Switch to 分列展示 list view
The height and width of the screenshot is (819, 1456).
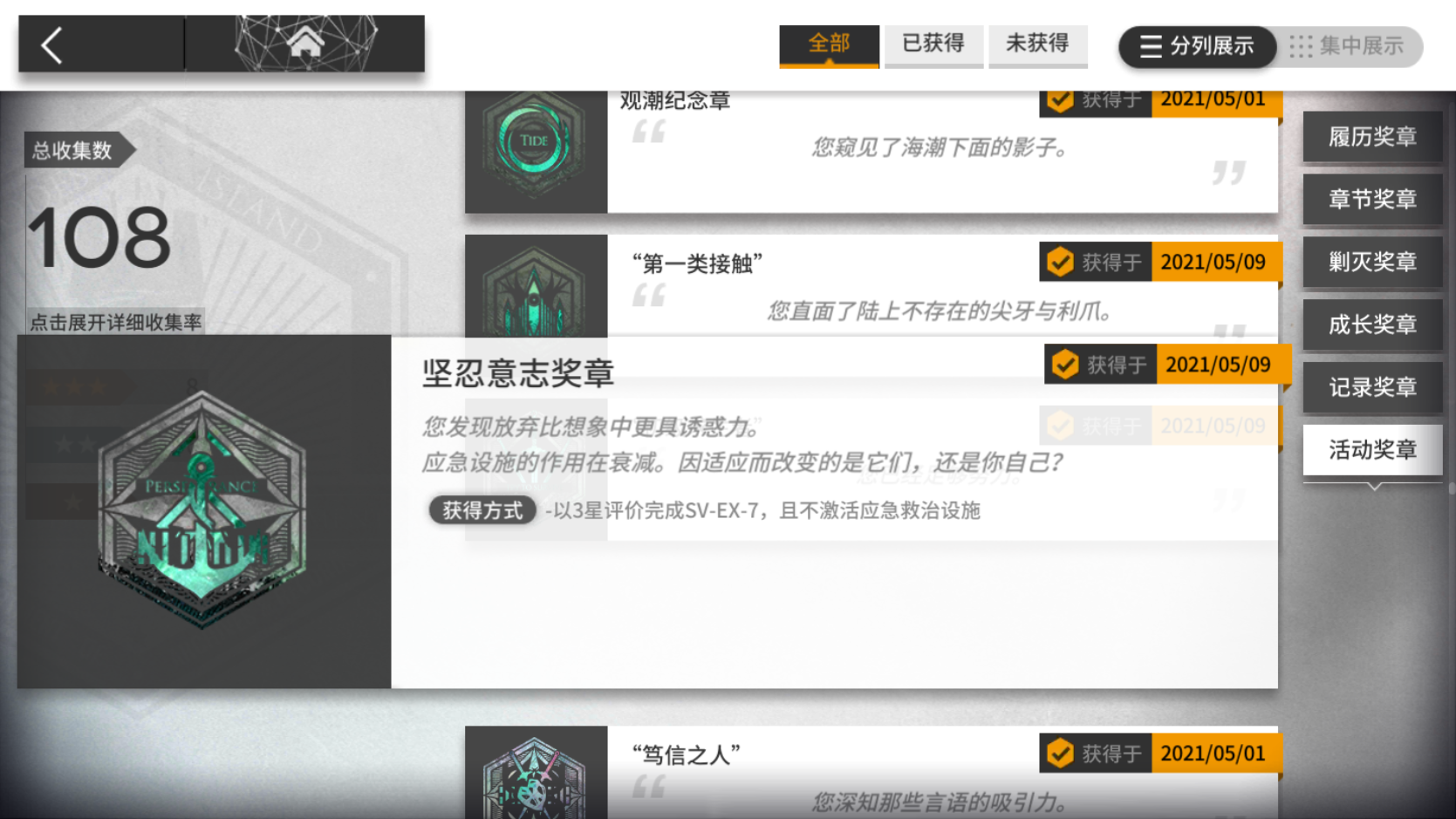pos(1197,46)
